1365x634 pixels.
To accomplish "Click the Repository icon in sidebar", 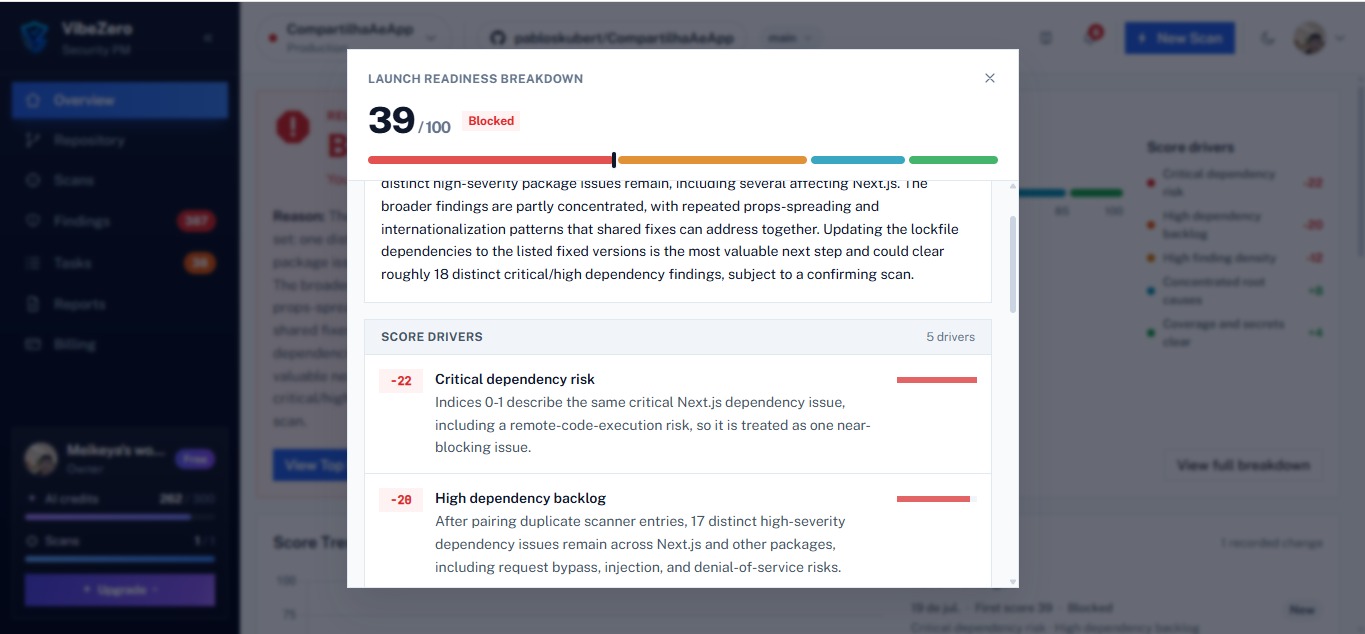I will [x=34, y=141].
